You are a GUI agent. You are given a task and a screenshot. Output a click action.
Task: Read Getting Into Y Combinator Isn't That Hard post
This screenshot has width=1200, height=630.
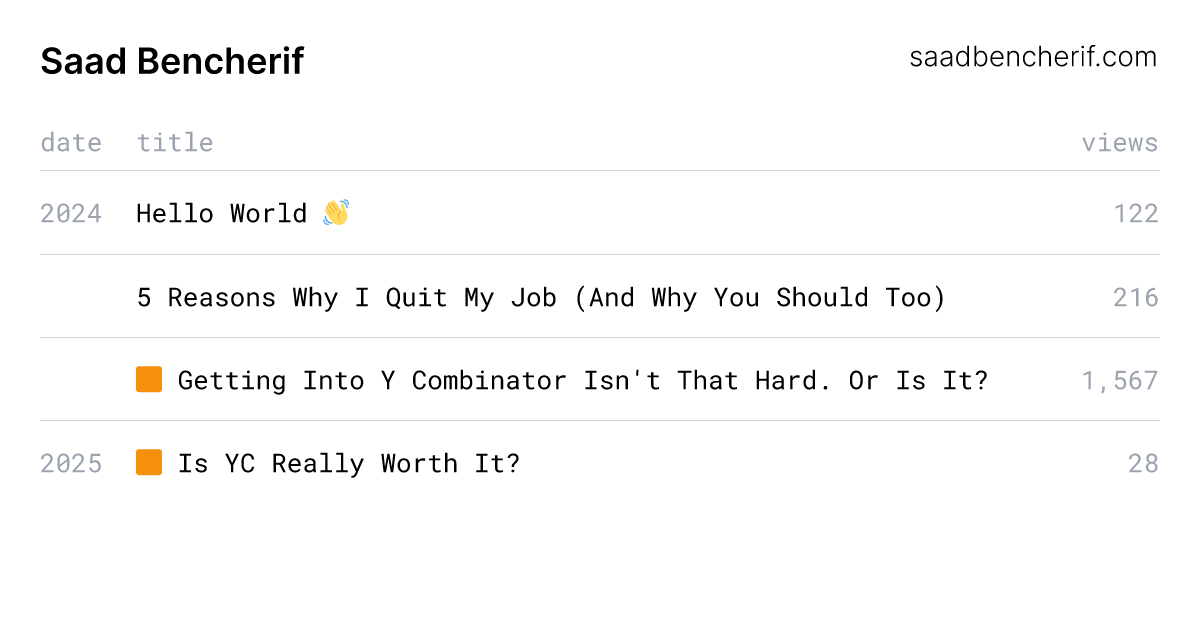coord(582,380)
